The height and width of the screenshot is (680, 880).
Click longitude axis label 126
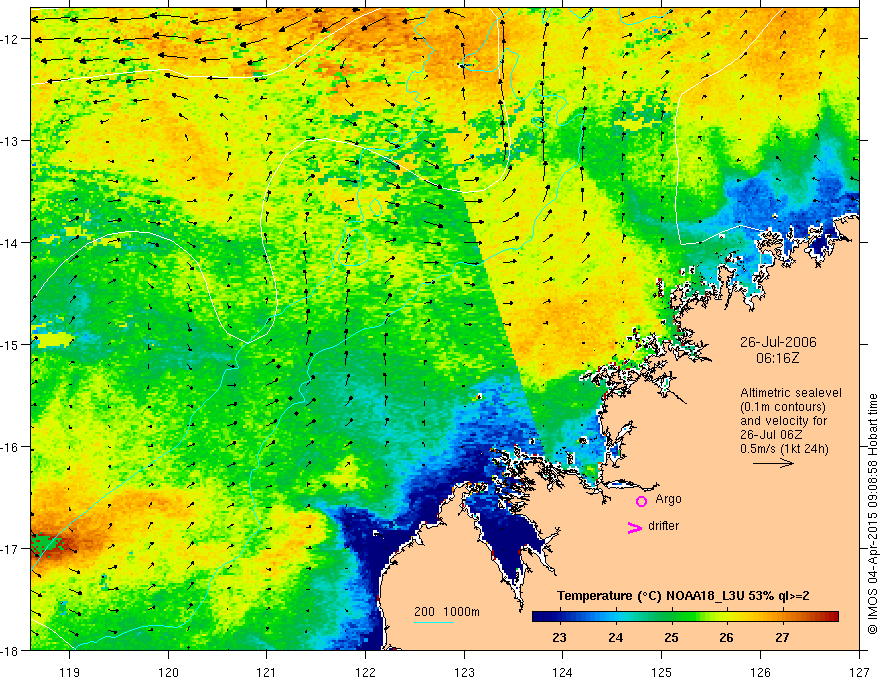pyautogui.click(x=760, y=672)
